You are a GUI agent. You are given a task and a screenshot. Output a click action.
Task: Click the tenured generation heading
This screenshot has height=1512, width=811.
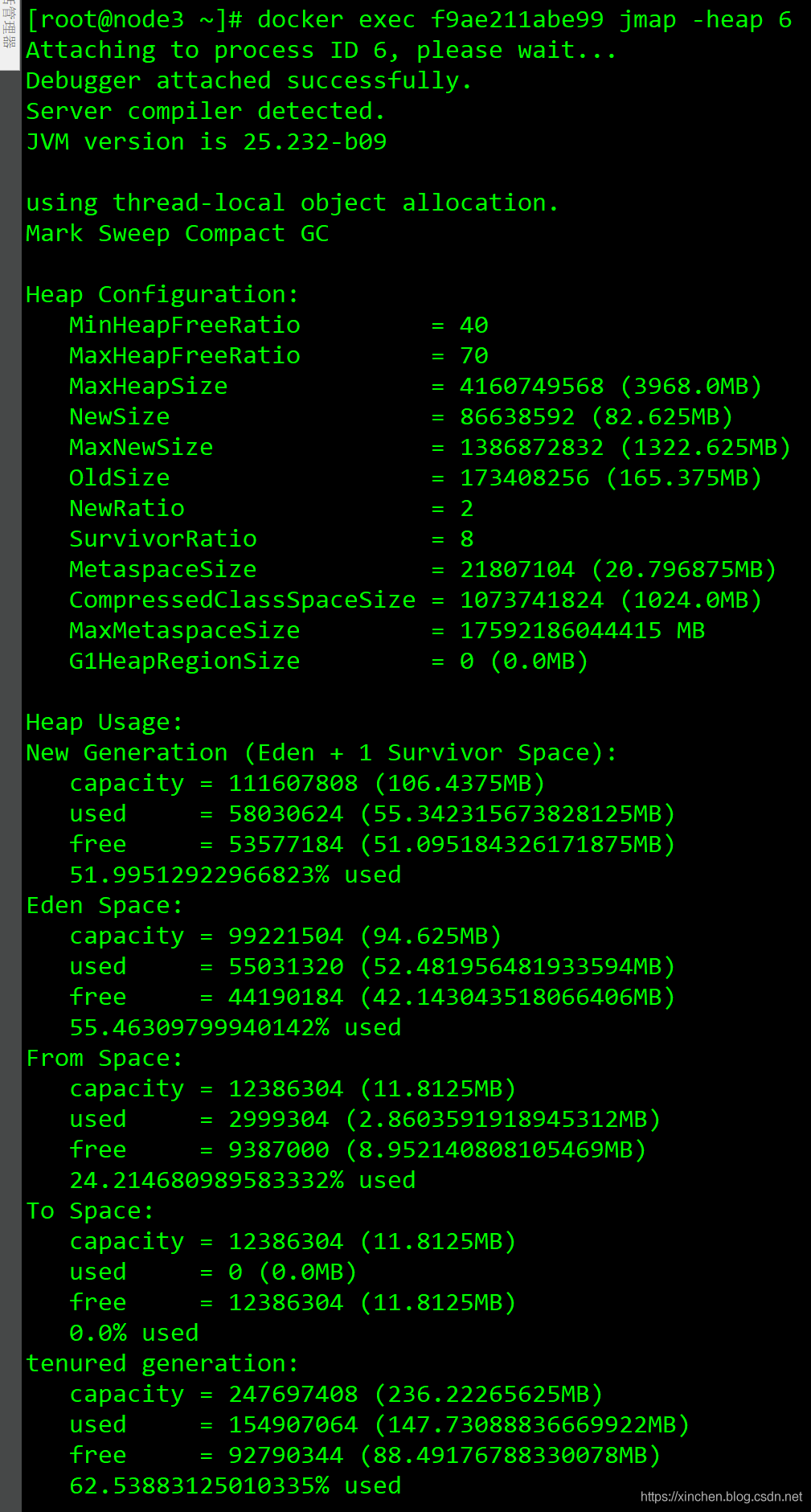tap(162, 1363)
